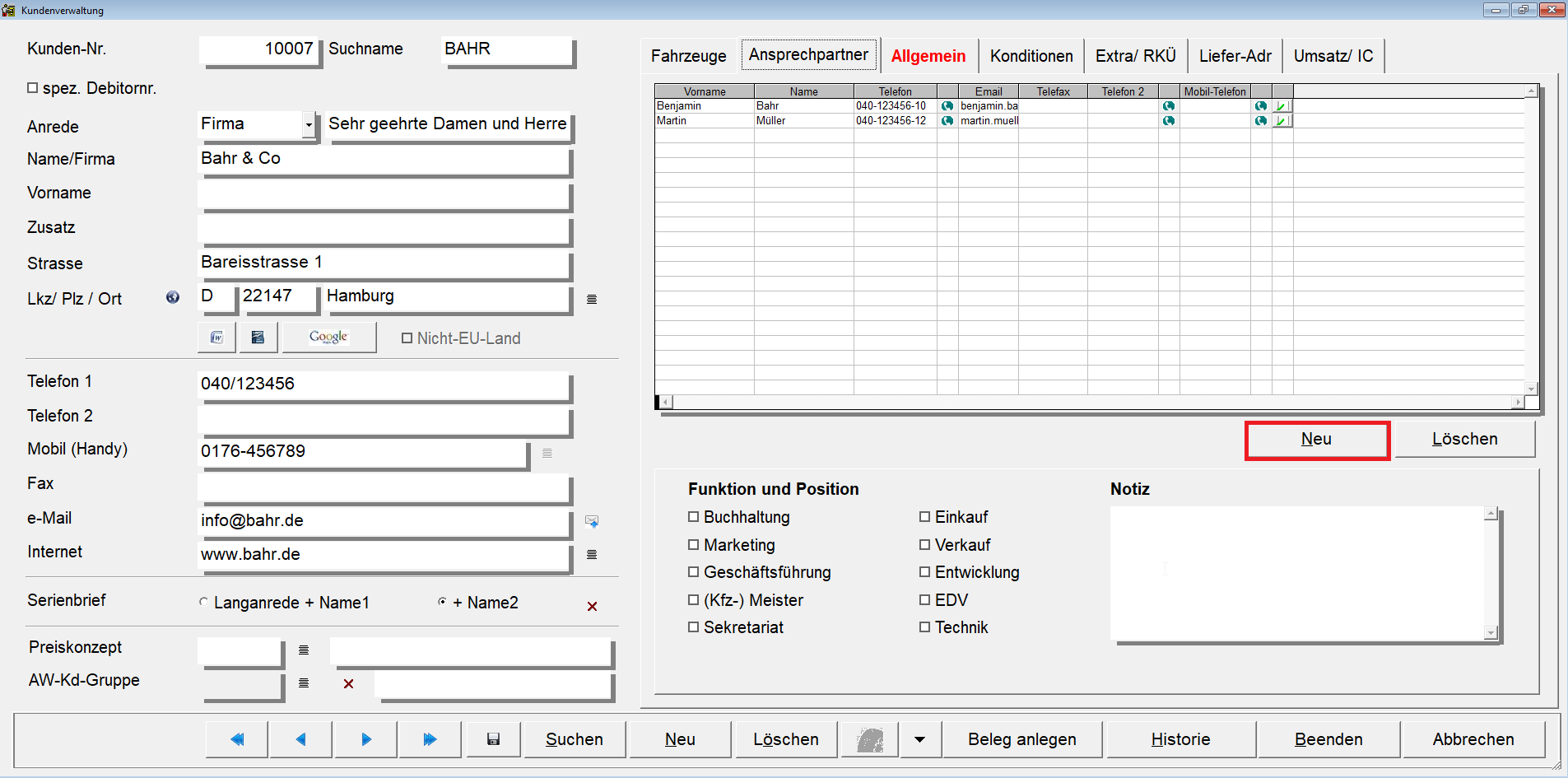The width and height of the screenshot is (1568, 778).
Task: Clear AW-Kd-Gruppe with the red X
Action: pos(348,683)
